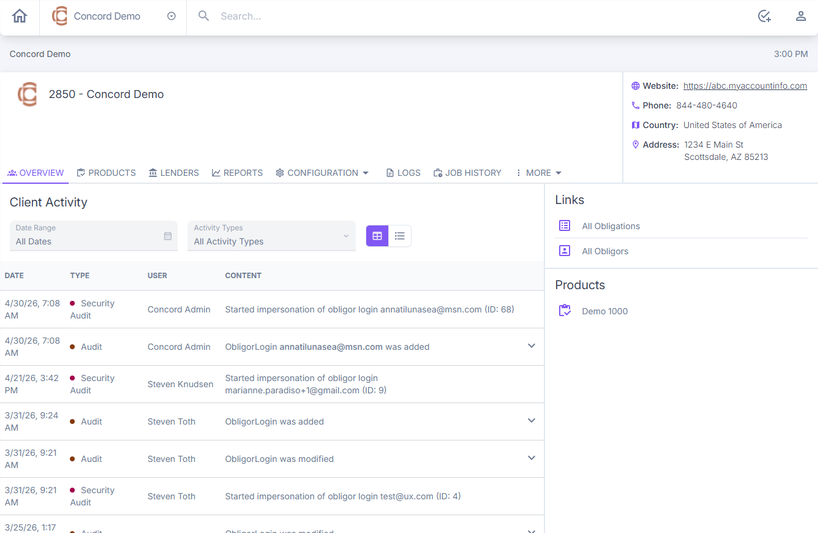This screenshot has height=533, width=818.
Task: Click the All Obligors person icon
Action: coord(564,250)
